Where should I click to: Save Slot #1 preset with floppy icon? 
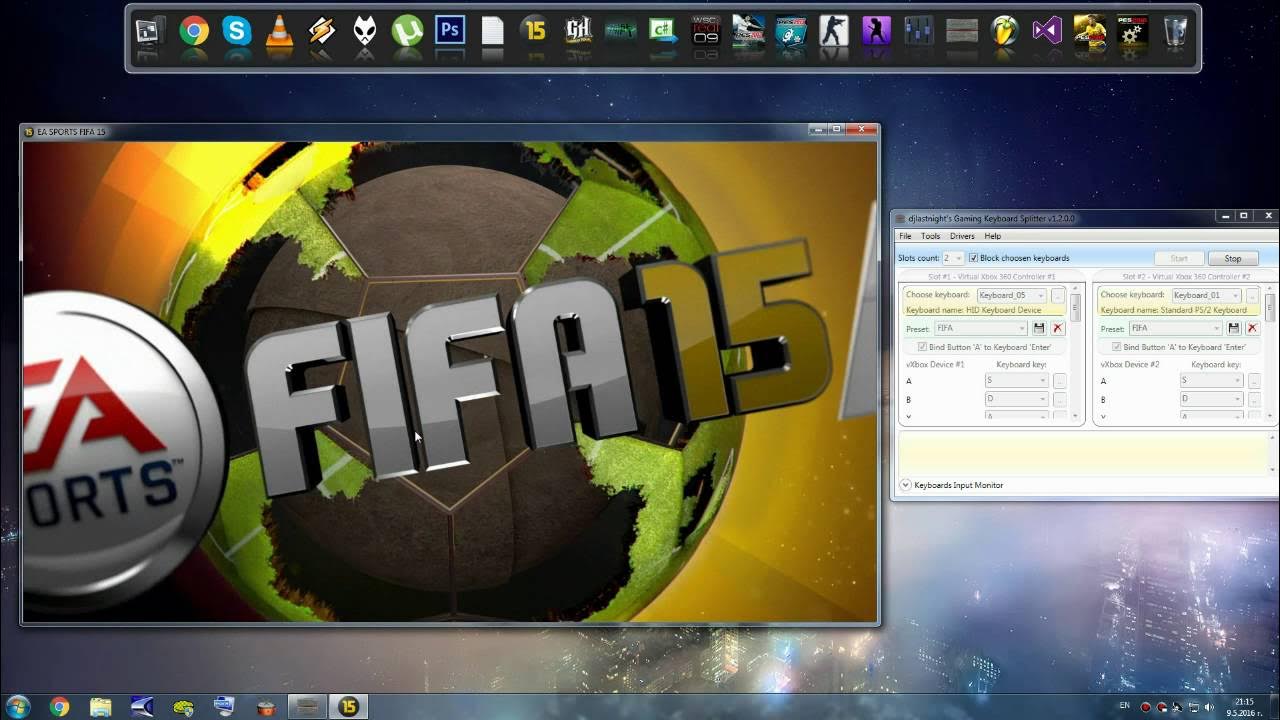[1039, 328]
